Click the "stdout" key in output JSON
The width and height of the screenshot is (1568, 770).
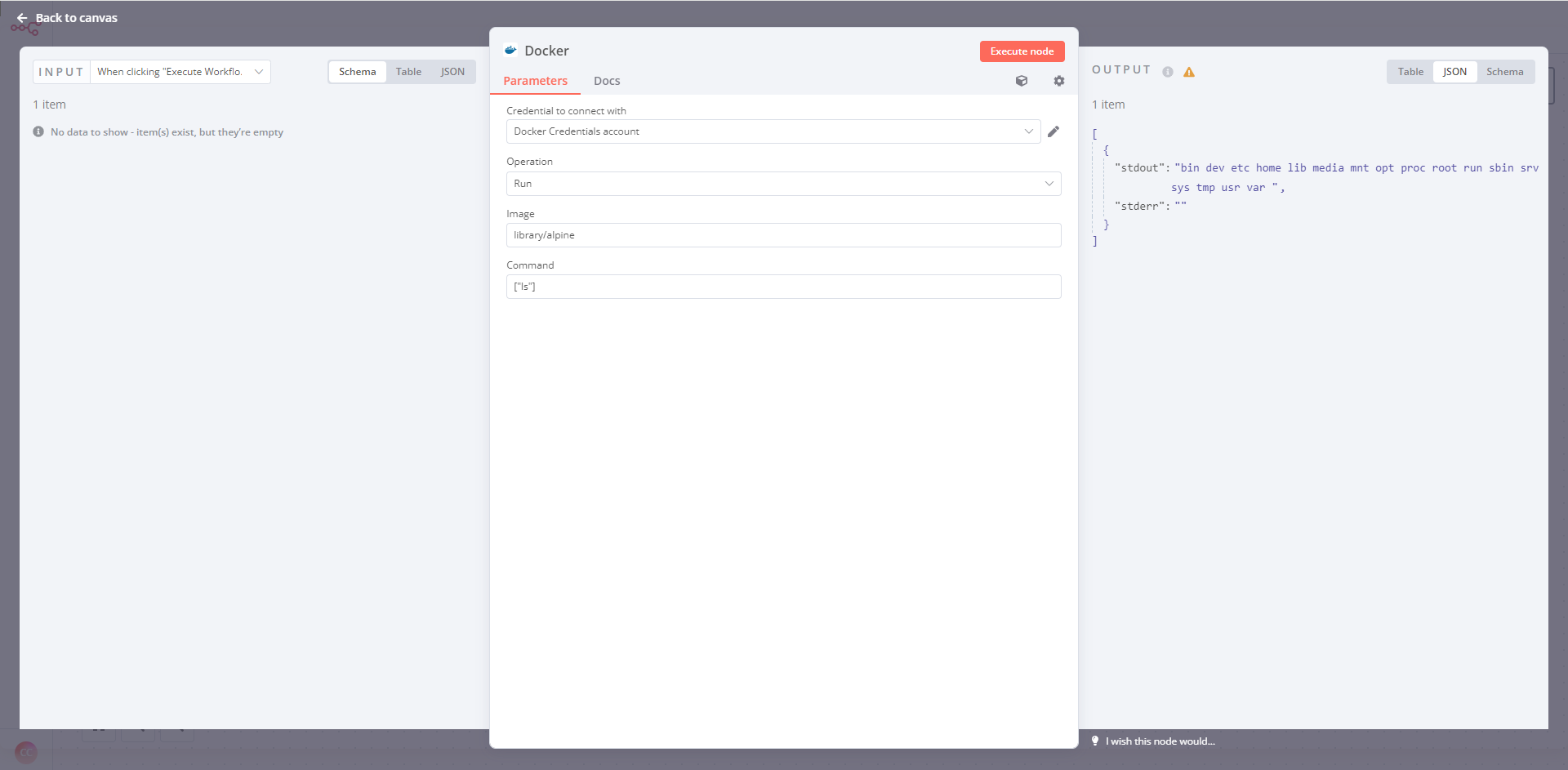[1139, 168]
